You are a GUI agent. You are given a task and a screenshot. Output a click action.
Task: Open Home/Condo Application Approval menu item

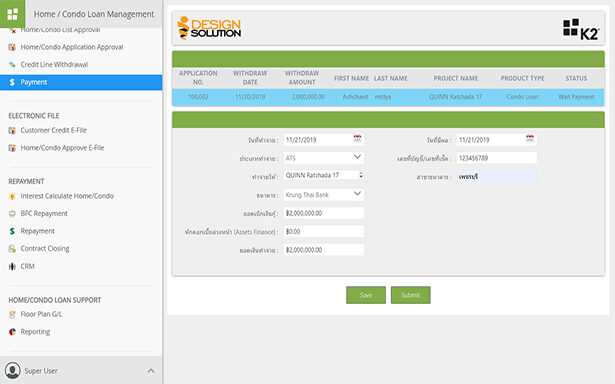tap(72, 47)
